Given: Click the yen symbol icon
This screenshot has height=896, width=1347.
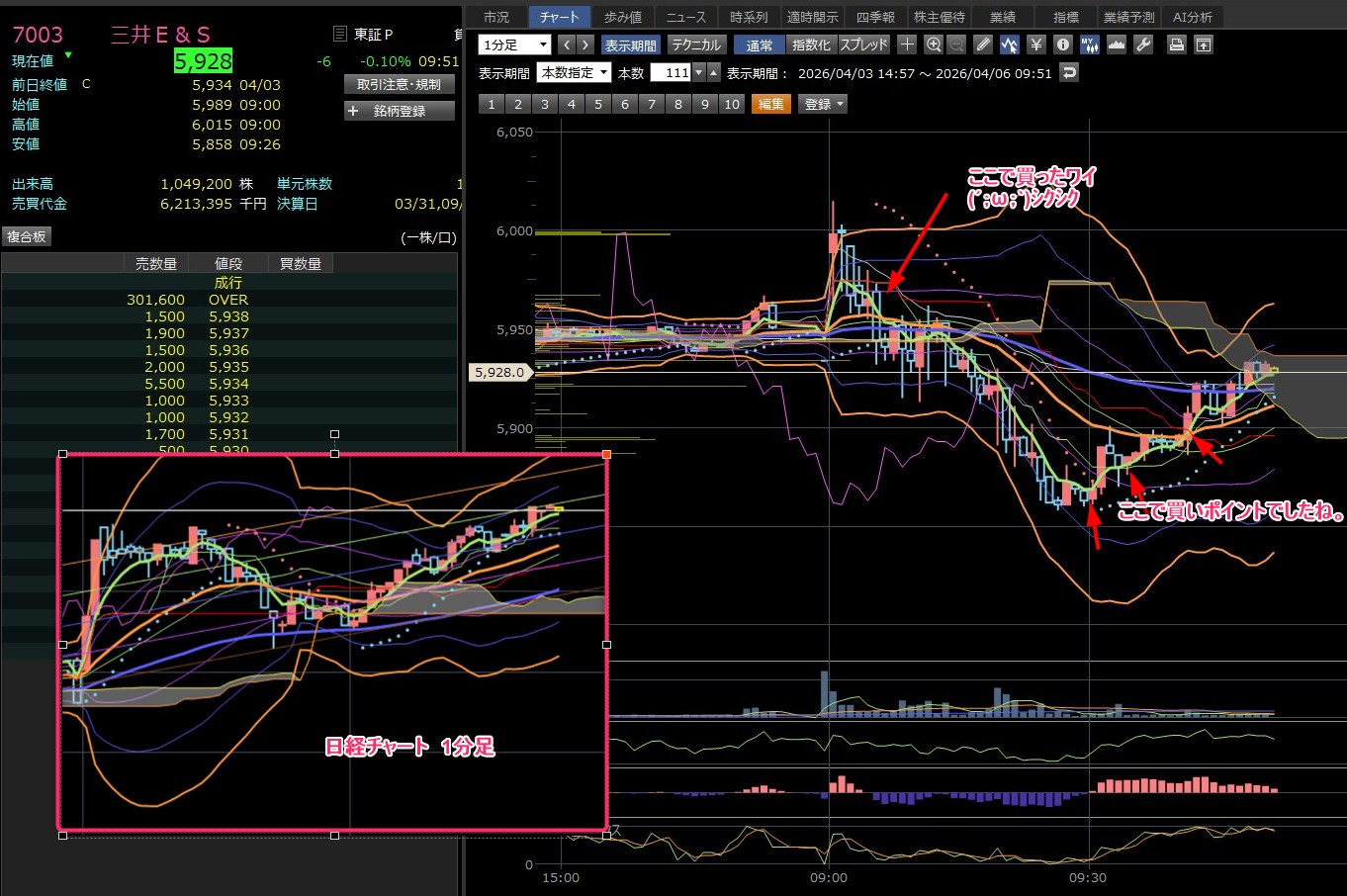Looking at the screenshot, I should click(x=1035, y=45).
